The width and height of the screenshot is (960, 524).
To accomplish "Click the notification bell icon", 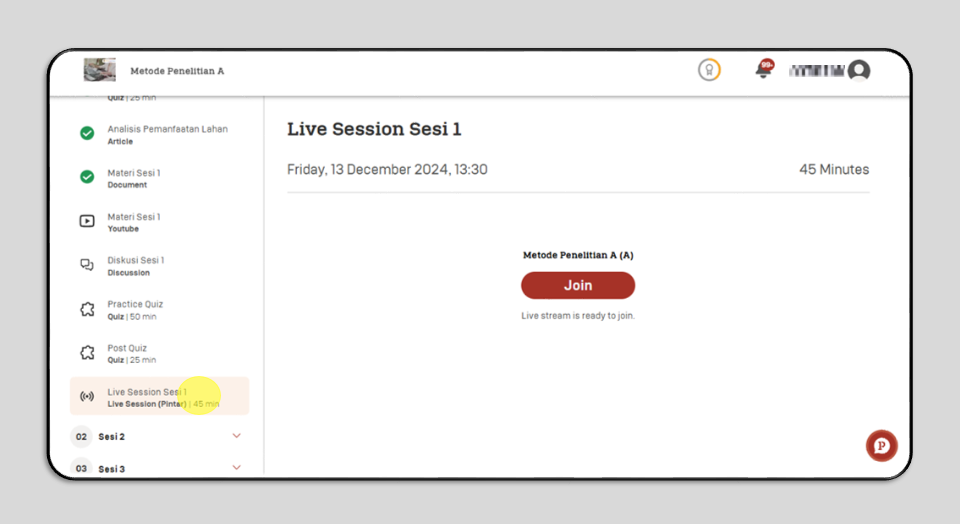I will [763, 69].
